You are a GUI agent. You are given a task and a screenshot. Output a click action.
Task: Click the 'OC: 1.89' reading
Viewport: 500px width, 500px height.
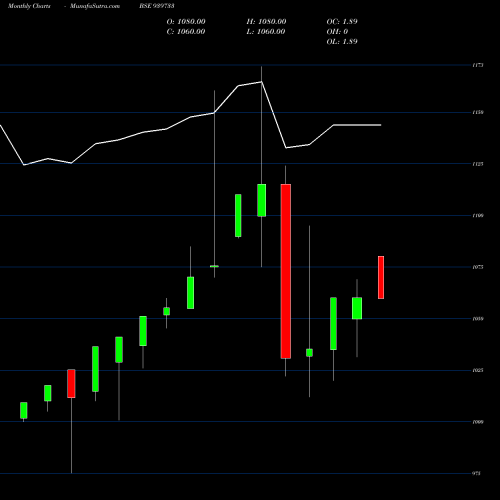[x=342, y=22]
